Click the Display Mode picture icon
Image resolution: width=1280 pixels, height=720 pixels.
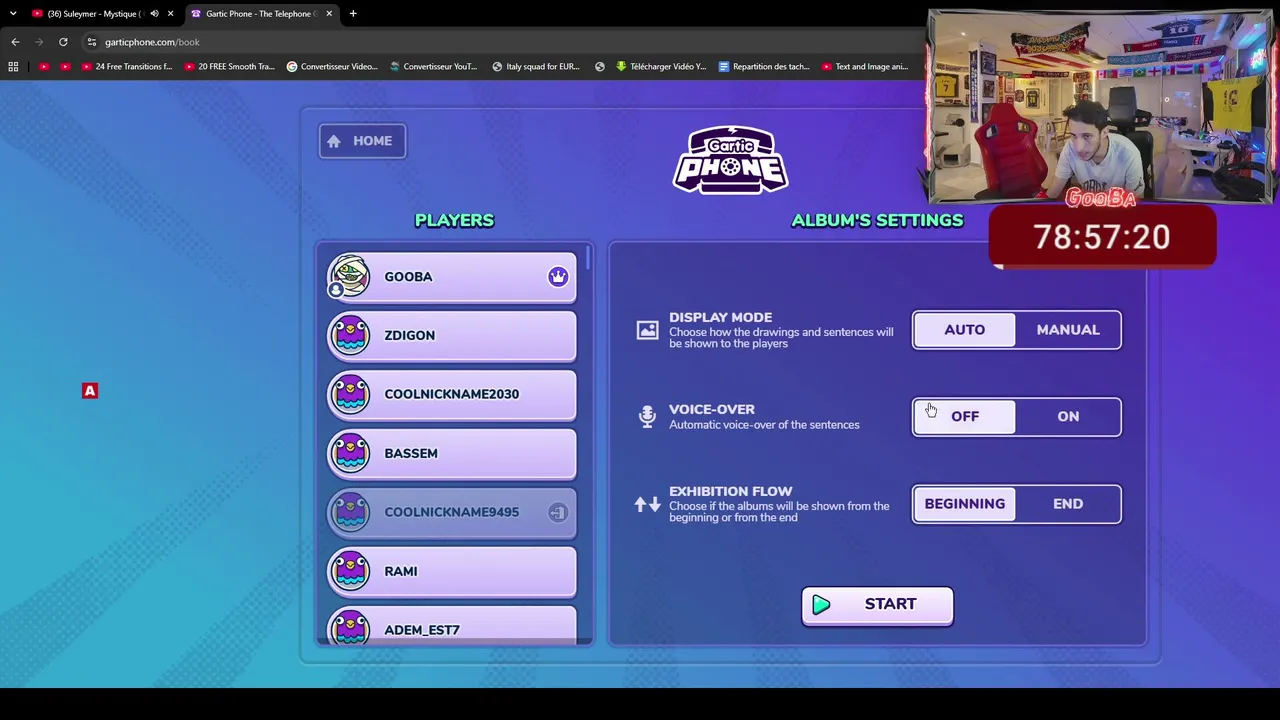click(647, 329)
